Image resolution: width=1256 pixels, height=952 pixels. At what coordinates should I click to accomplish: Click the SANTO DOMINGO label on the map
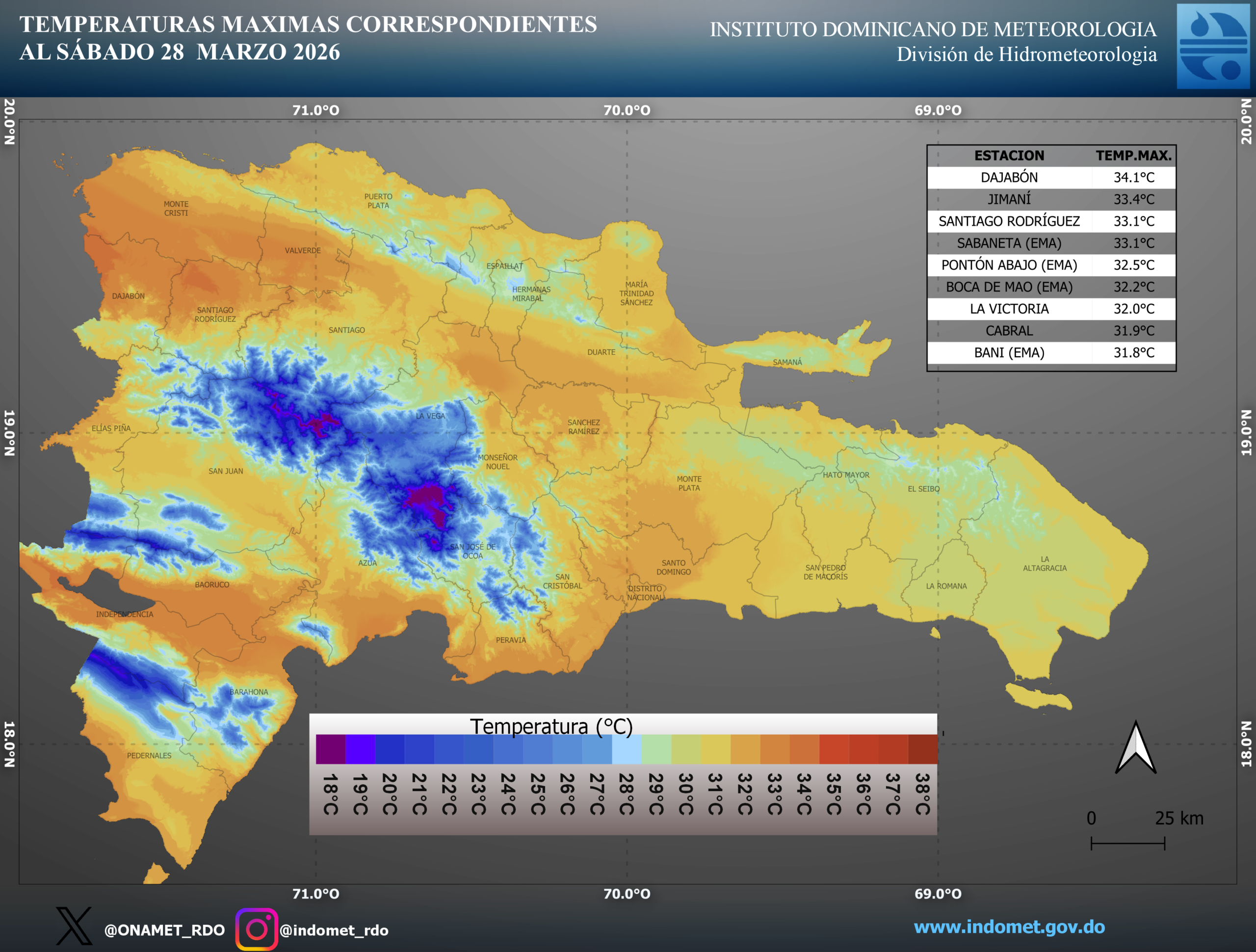click(x=674, y=567)
